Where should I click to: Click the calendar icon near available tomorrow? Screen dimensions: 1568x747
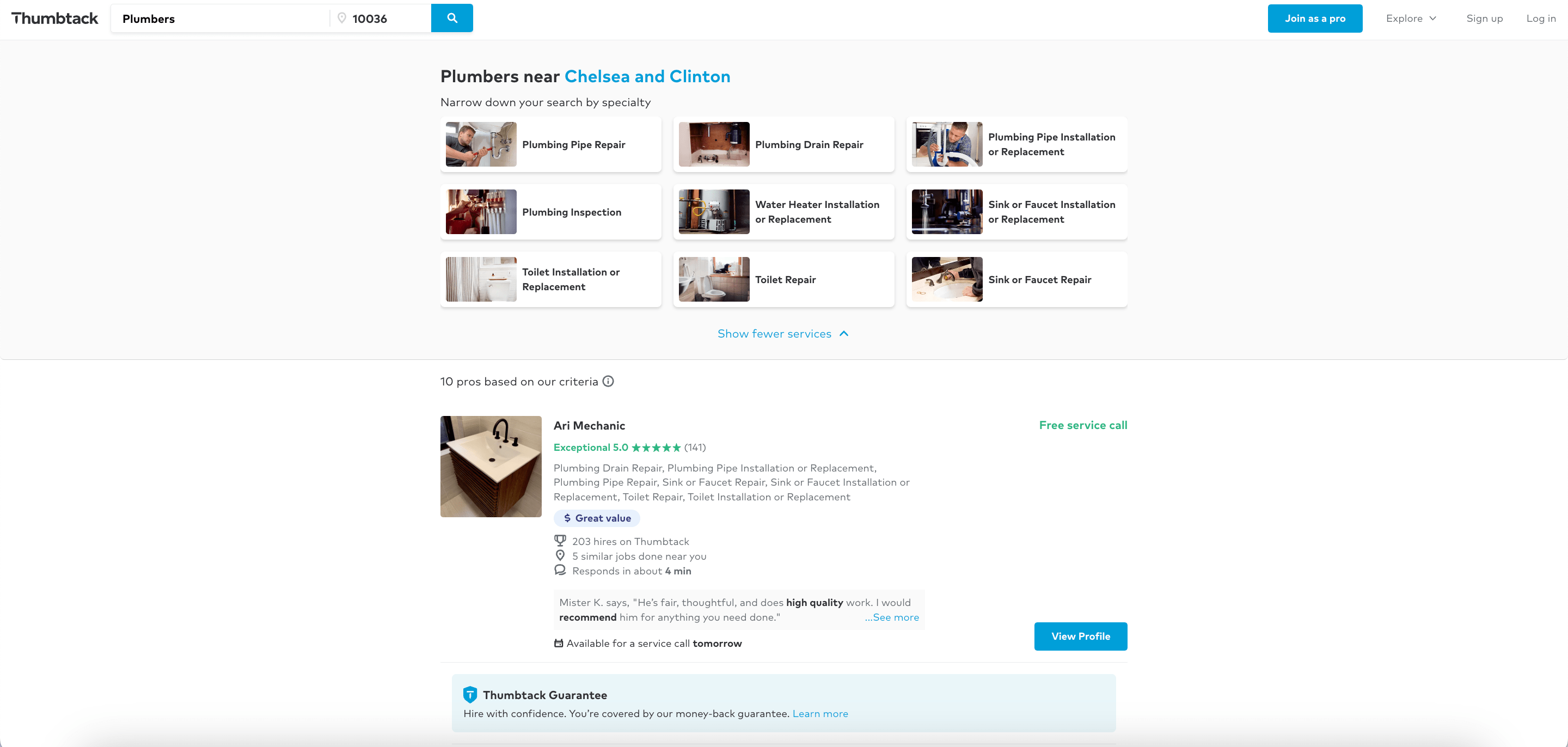point(558,643)
